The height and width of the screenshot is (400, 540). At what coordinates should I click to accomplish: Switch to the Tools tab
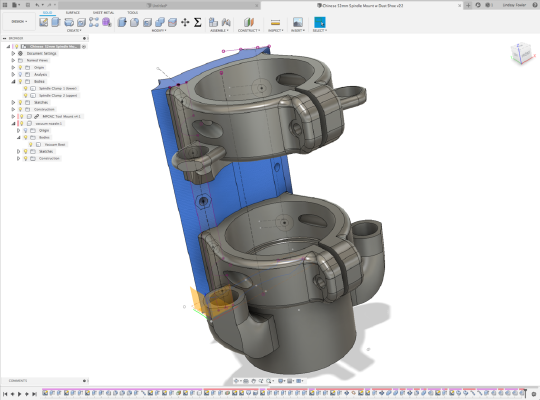pyautogui.click(x=133, y=13)
